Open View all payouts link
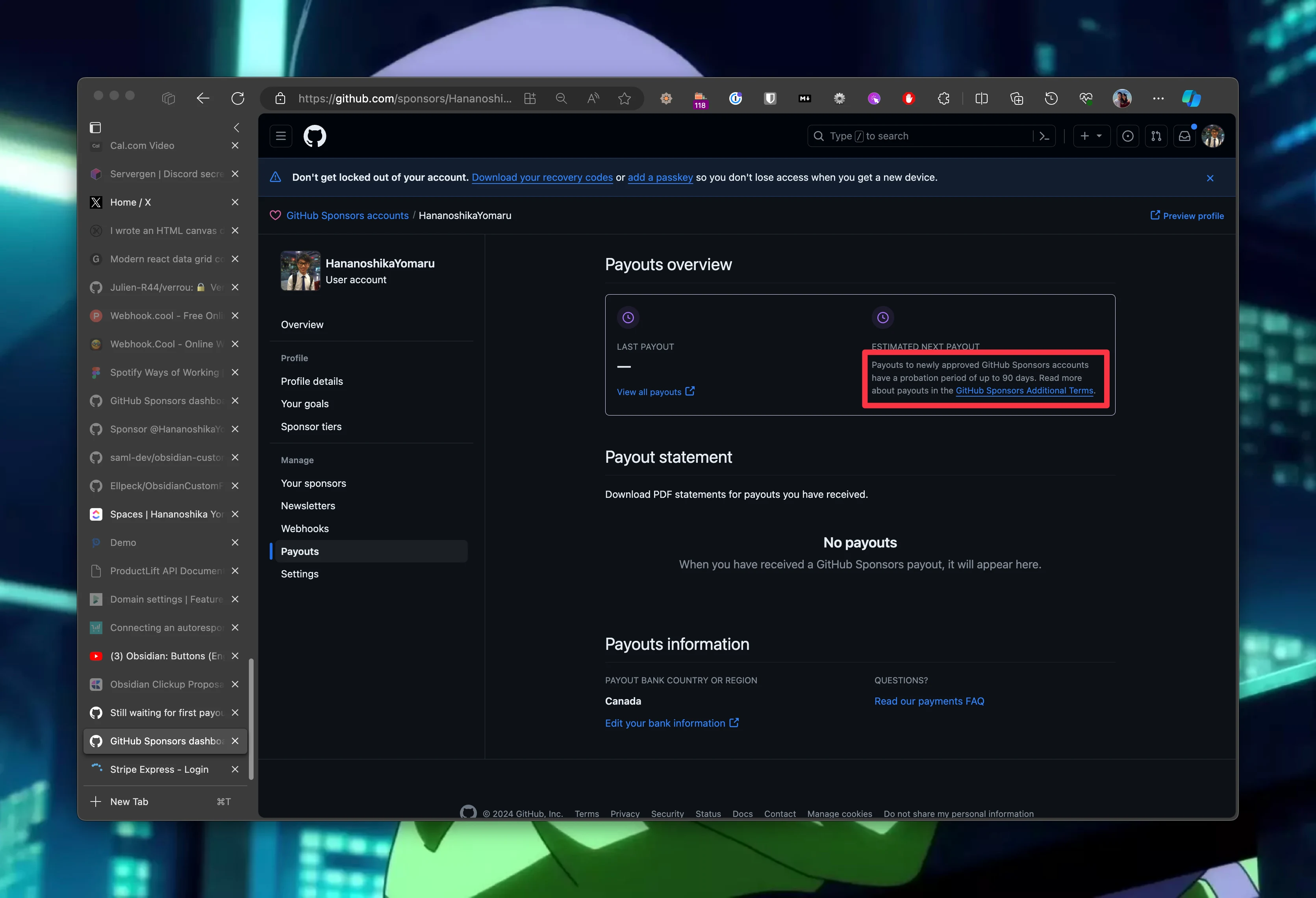Image resolution: width=1316 pixels, height=898 pixels. click(x=656, y=391)
